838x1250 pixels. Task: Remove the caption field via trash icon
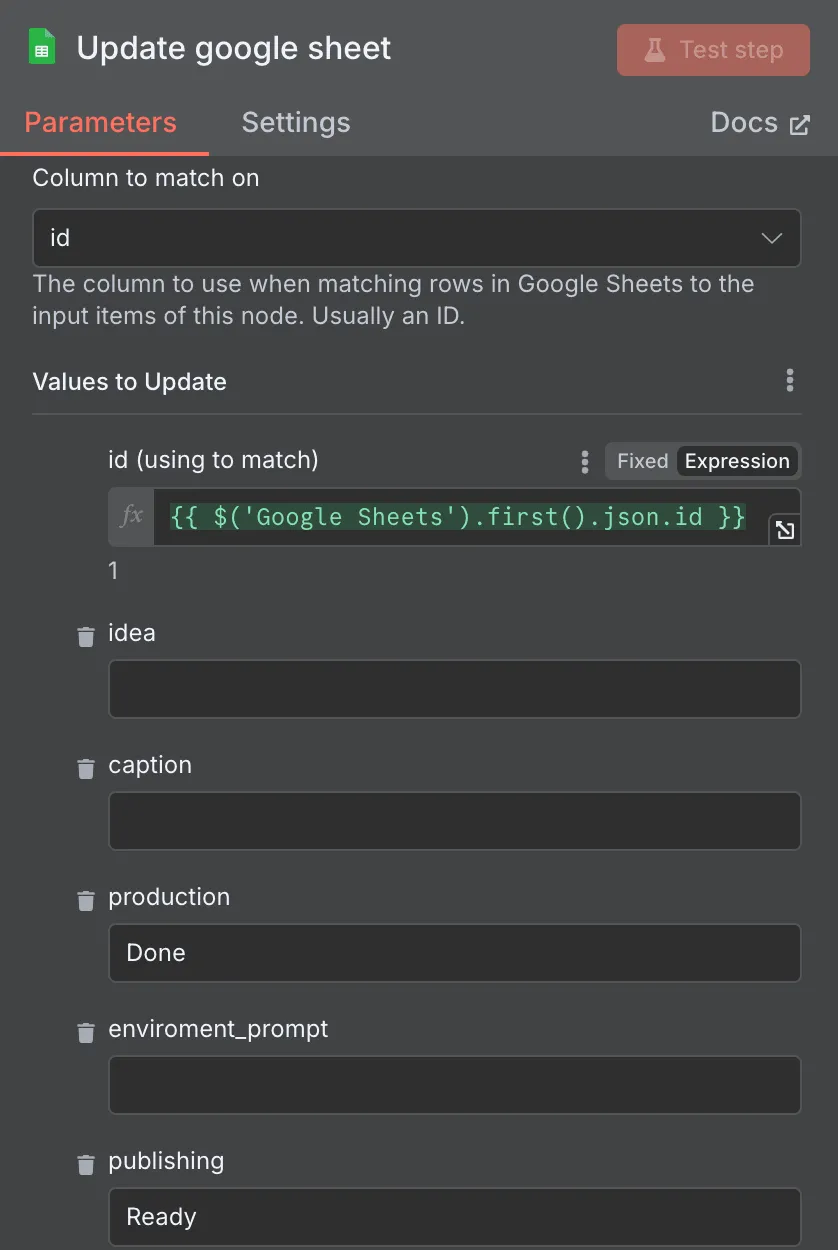coord(86,768)
